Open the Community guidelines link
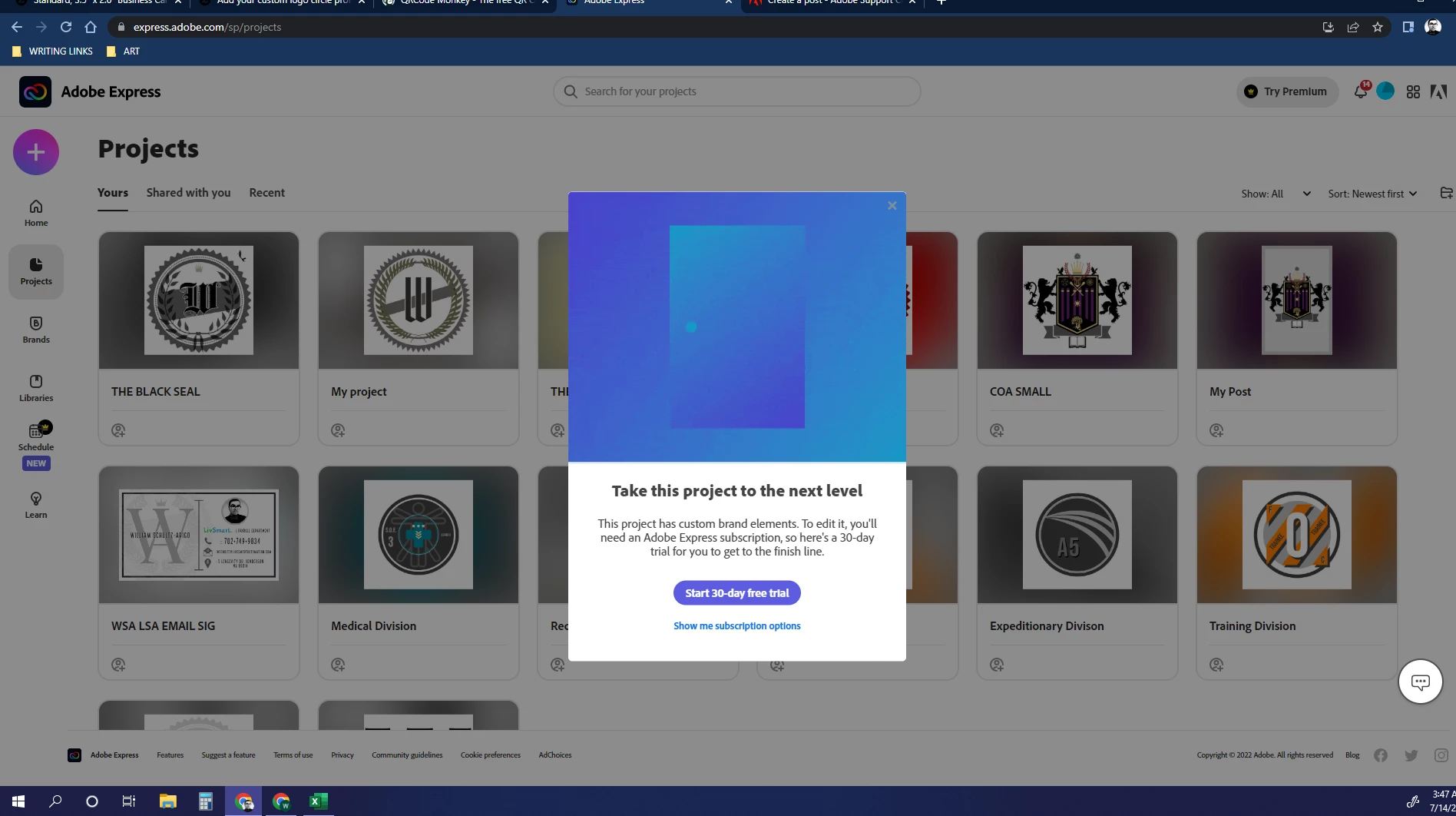 [x=407, y=755]
